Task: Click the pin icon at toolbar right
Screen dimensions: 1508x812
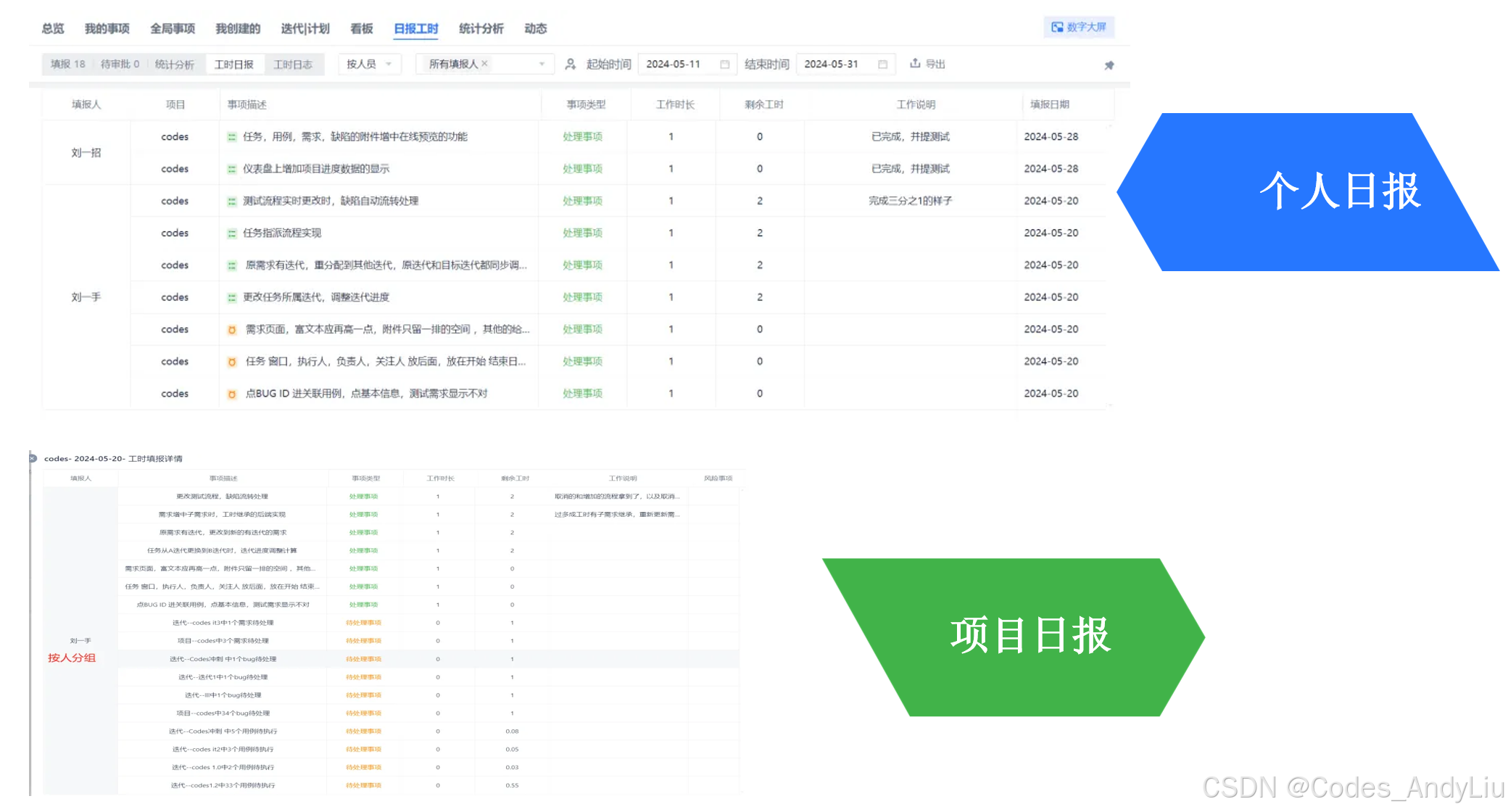Action: [x=1109, y=65]
